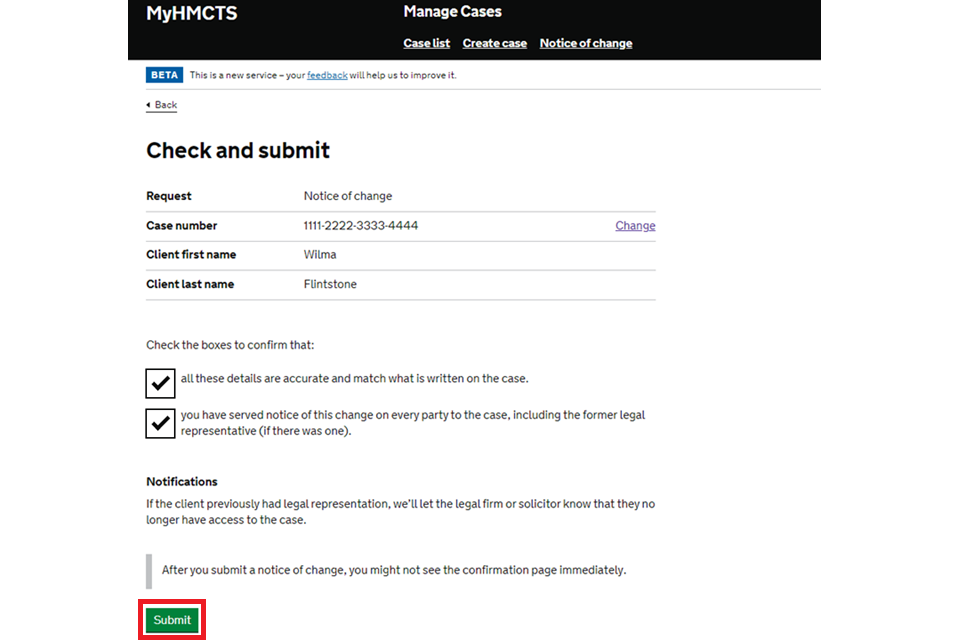Click the client last name value Flintstone
Screen dimensions: 960x640
pos(330,284)
